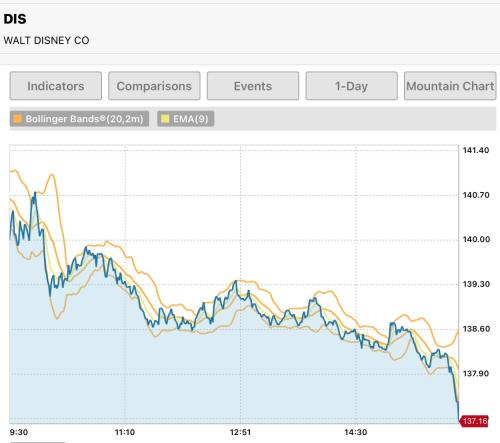Click the DIS ticker symbol heading
500x443 pixels.
[x=15, y=19]
